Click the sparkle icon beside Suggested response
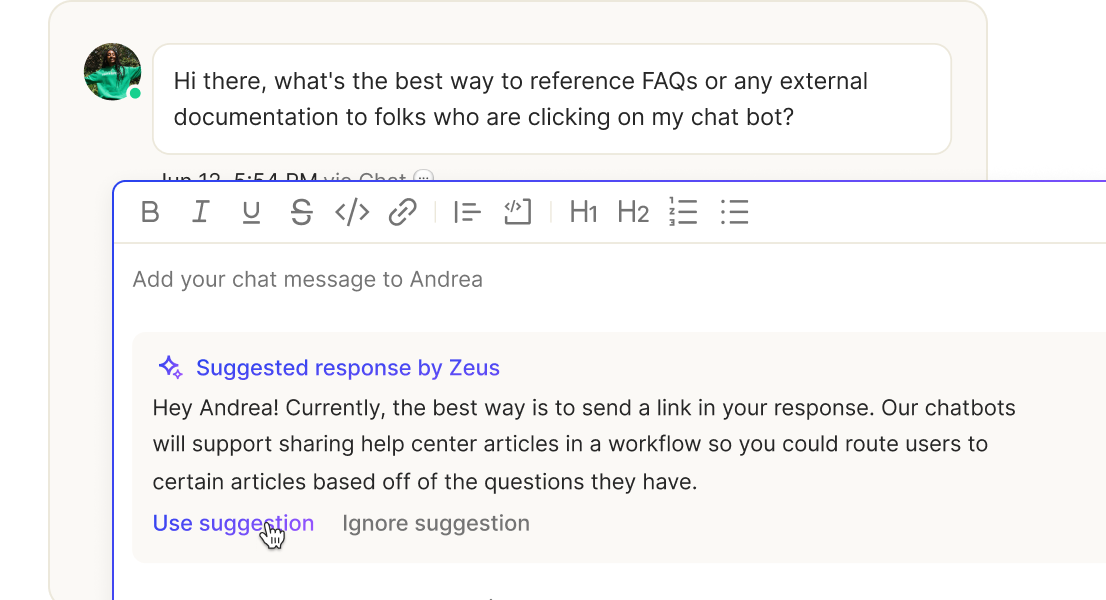The width and height of the screenshot is (1106, 600). [170, 367]
